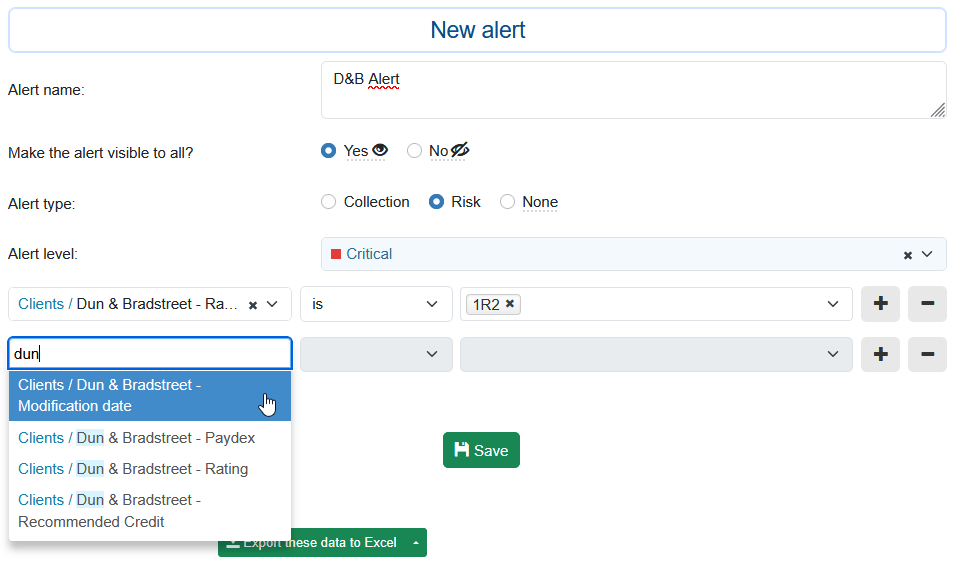Open the Export to Excel options caret
Screen dimensions: 958x564
416,543
